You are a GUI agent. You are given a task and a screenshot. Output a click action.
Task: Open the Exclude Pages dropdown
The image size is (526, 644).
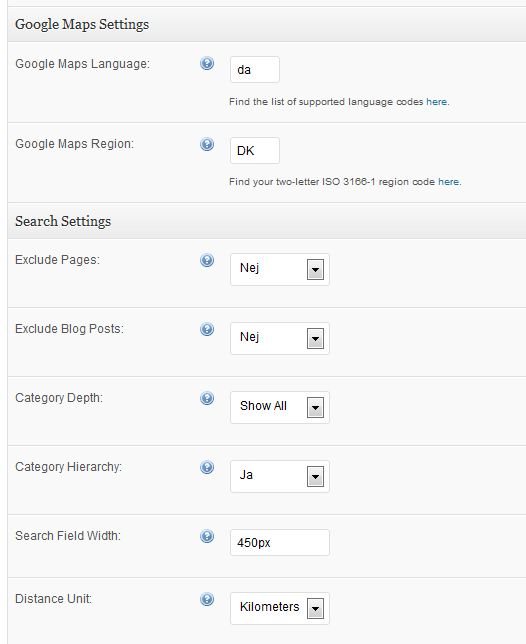coord(280,269)
